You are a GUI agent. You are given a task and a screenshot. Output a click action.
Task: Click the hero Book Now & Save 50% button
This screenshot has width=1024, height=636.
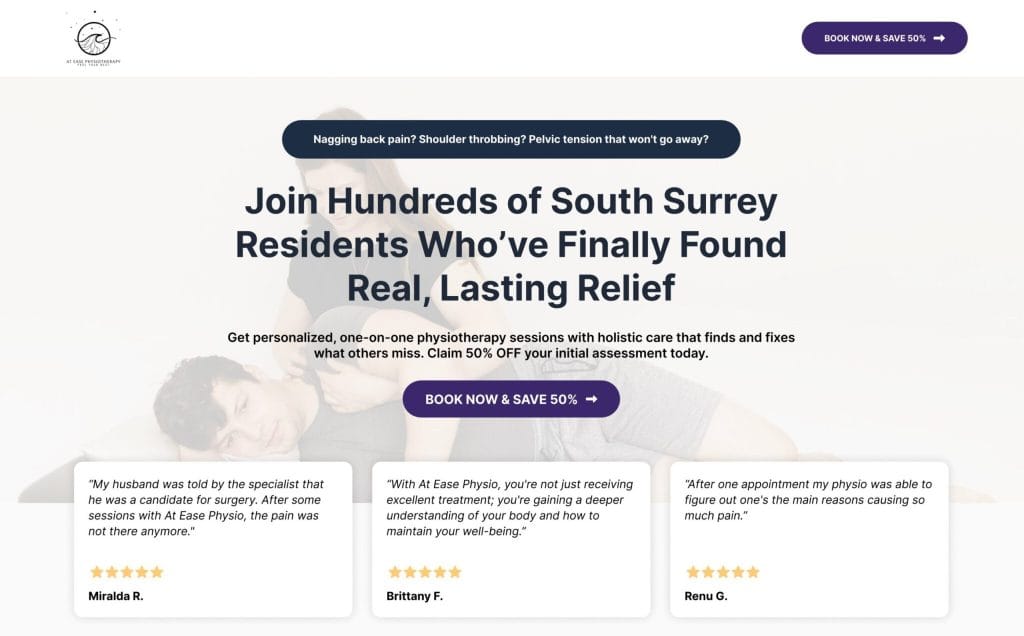coord(500,399)
